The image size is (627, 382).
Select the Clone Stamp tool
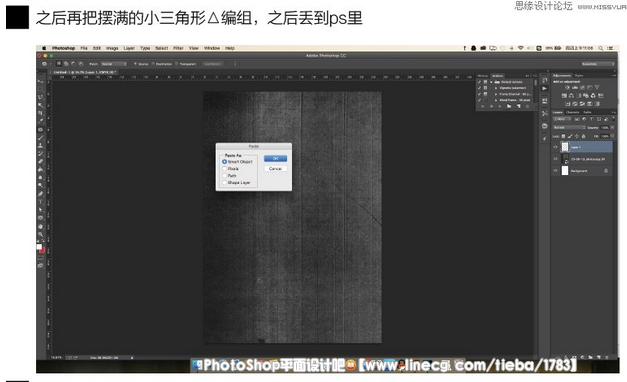40,145
